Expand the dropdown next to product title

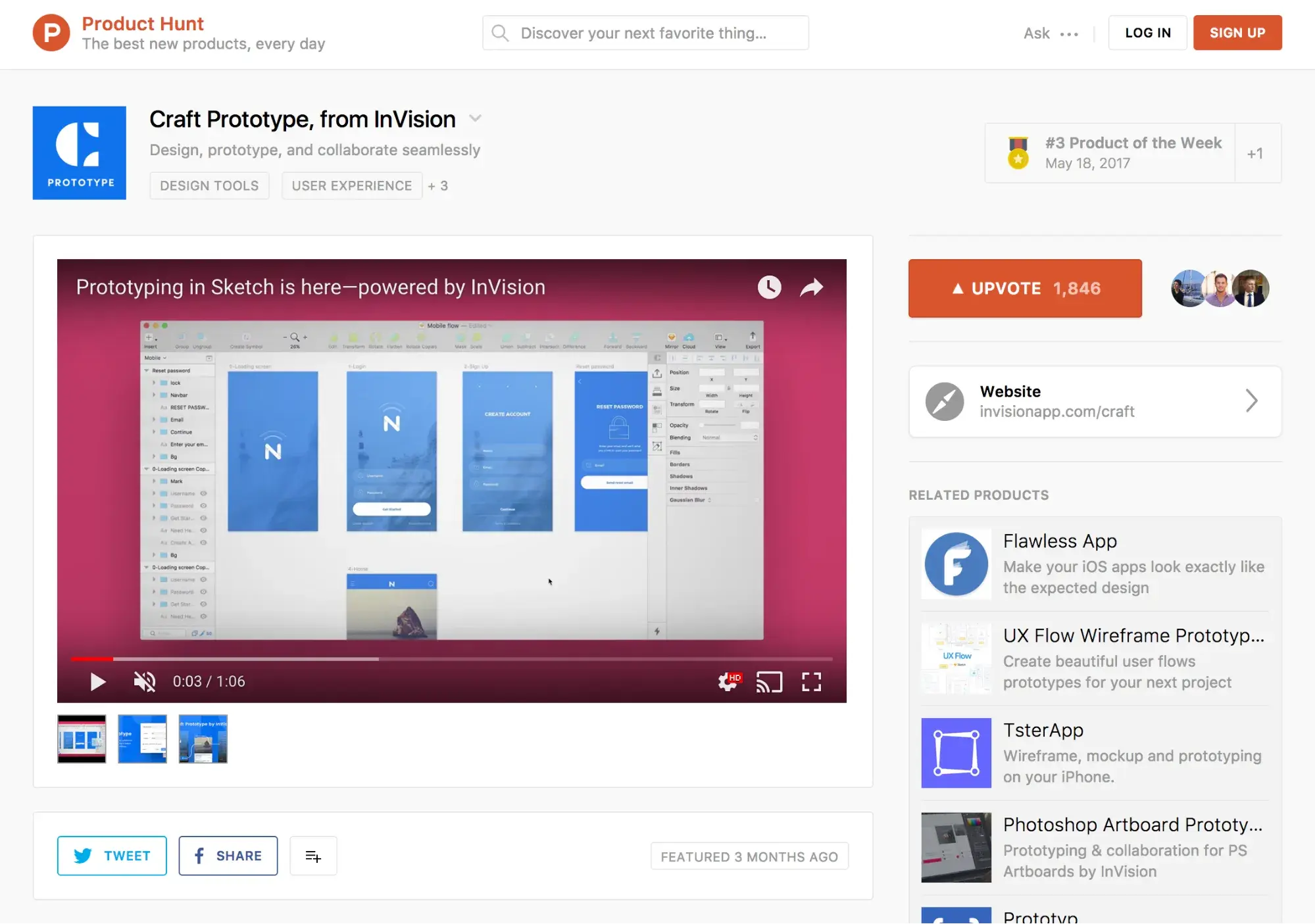coord(475,118)
